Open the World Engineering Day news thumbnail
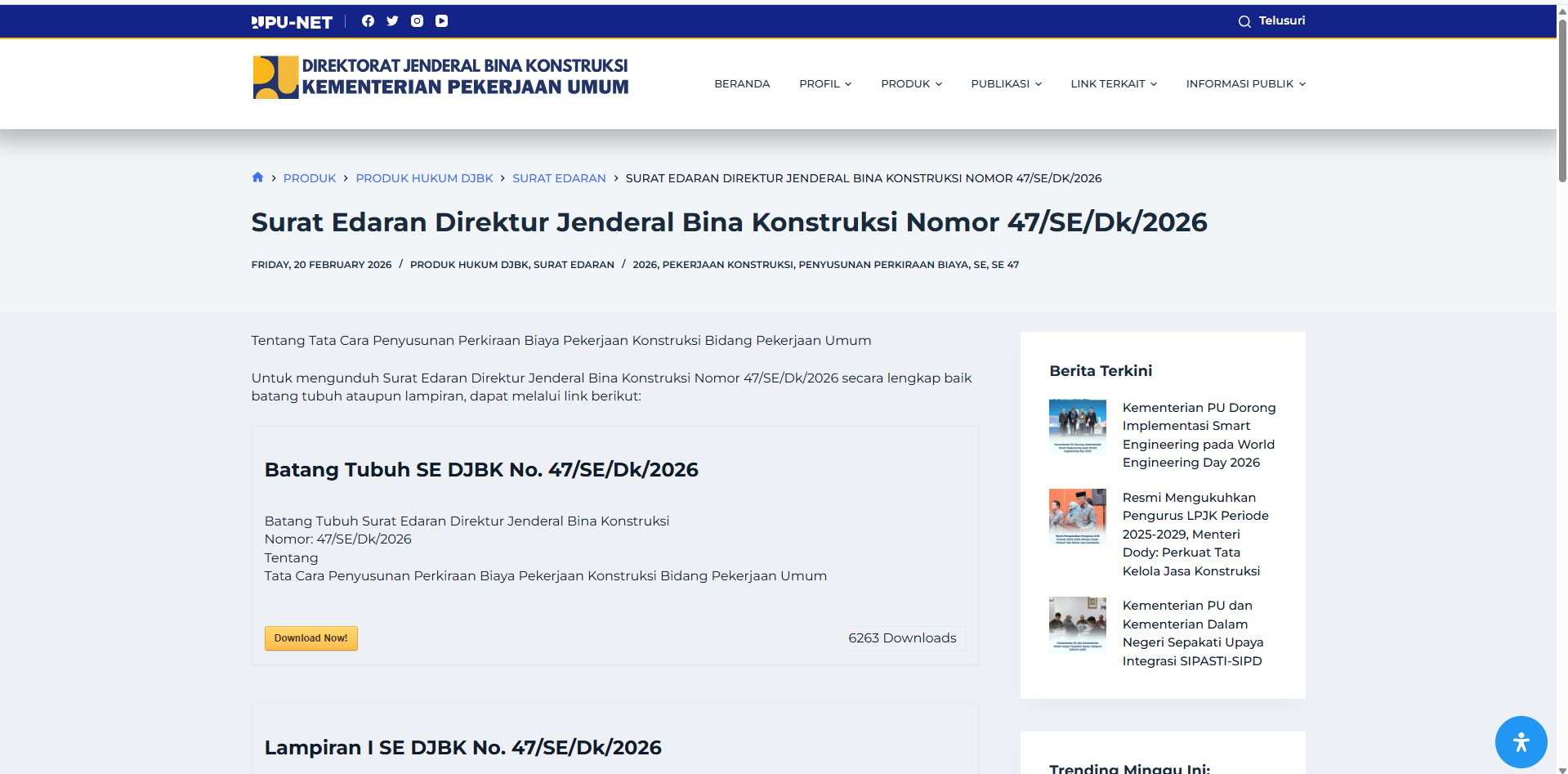Image resolution: width=1568 pixels, height=774 pixels. 1077,427
